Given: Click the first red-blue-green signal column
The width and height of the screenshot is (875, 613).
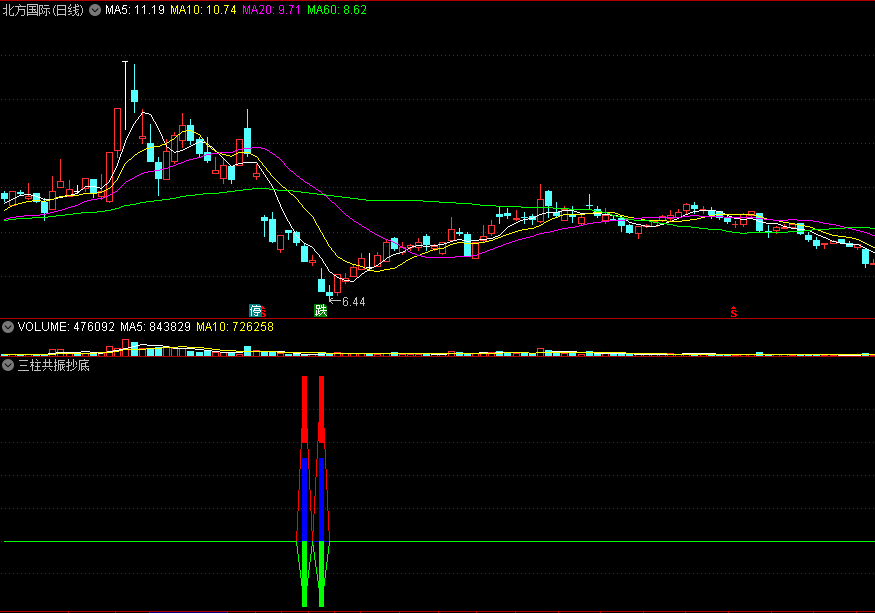Looking at the screenshot, I should [304, 491].
